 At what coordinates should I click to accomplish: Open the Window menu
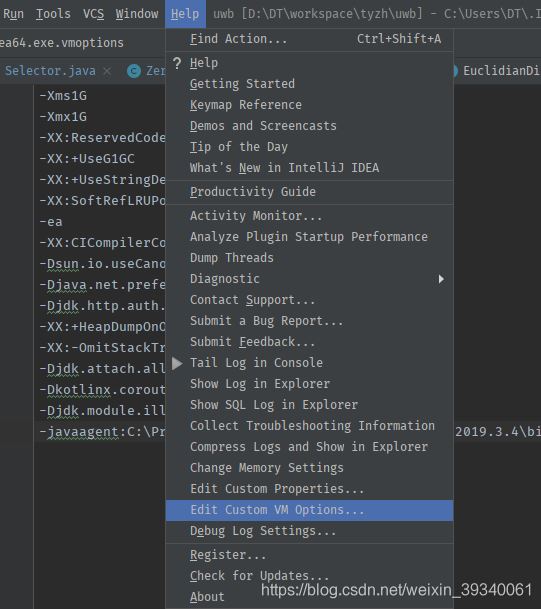click(137, 14)
